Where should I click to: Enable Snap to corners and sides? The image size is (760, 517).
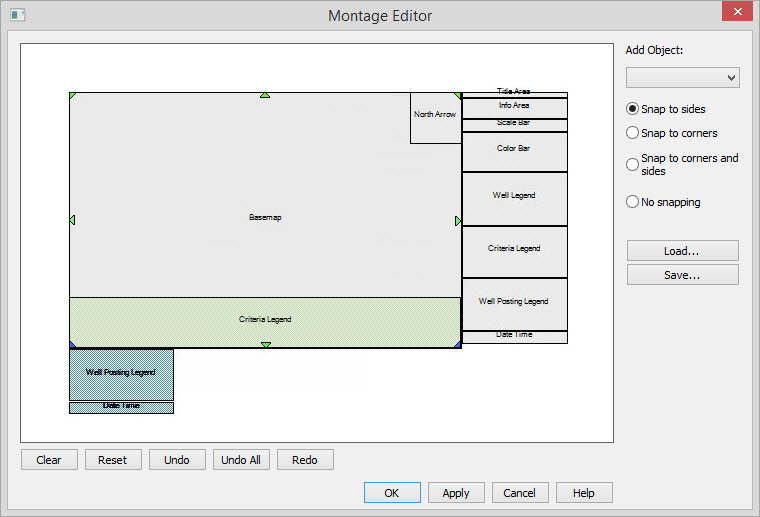[x=632, y=164]
